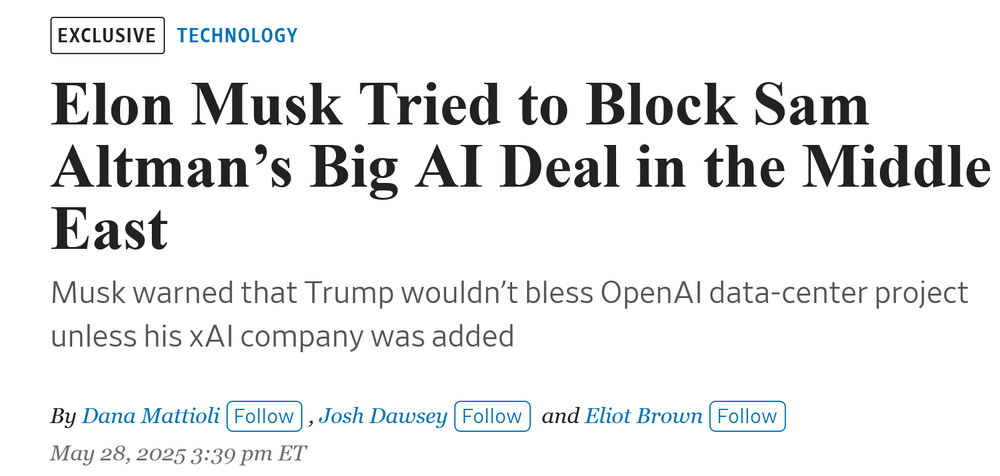Follow Dana Mattioli
Viewport: 1000px width, 476px height.
pos(264,416)
